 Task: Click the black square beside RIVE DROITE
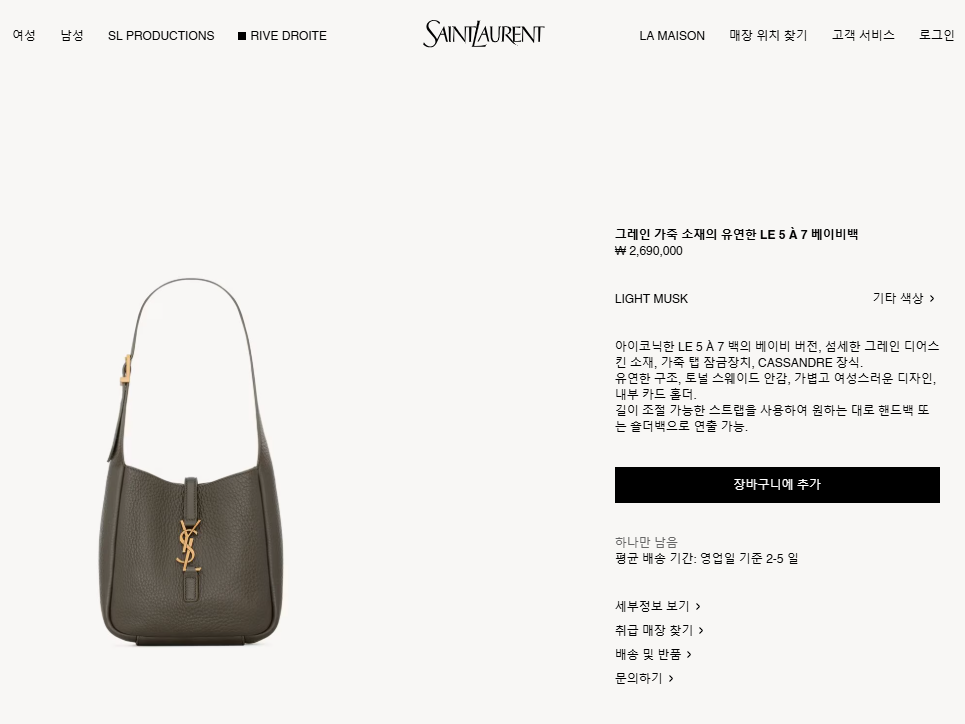tap(242, 36)
